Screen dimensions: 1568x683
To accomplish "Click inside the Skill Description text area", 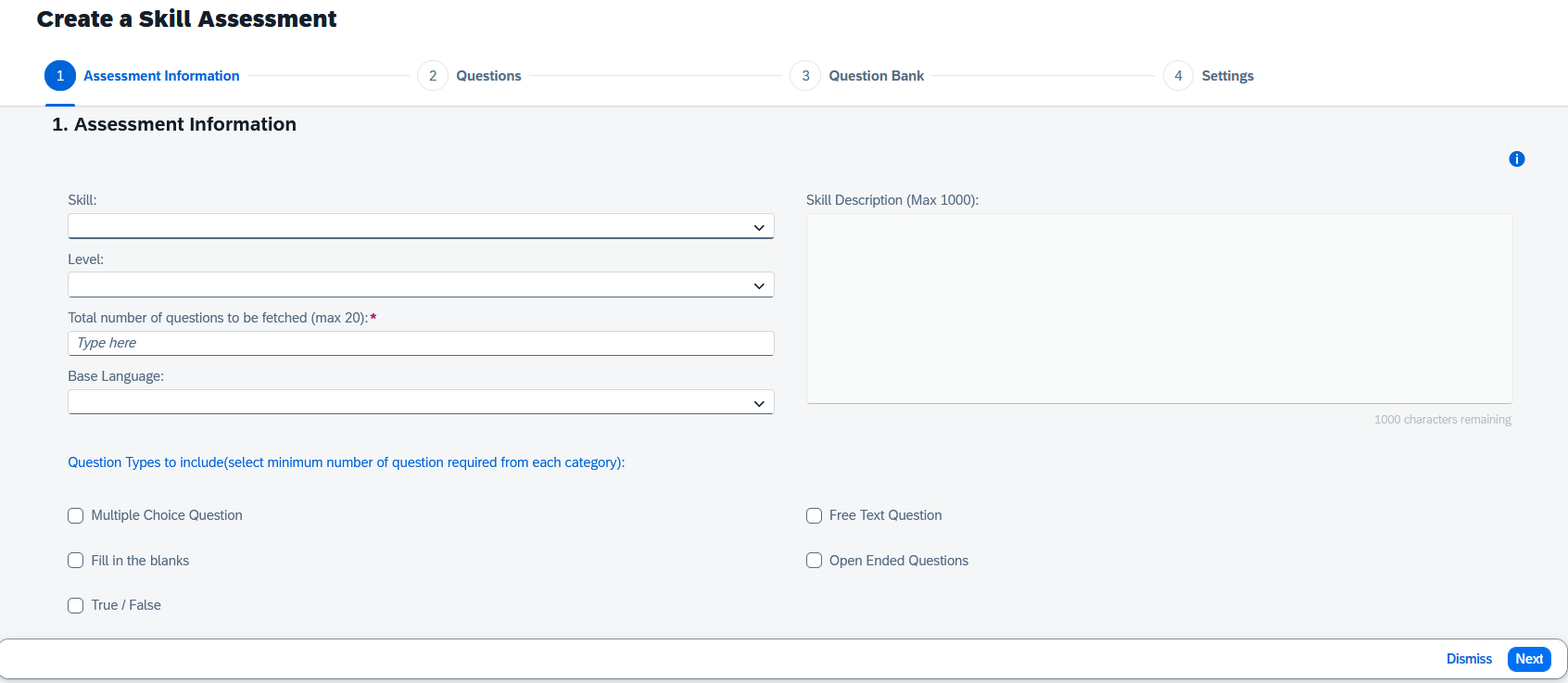I will coord(1158,309).
